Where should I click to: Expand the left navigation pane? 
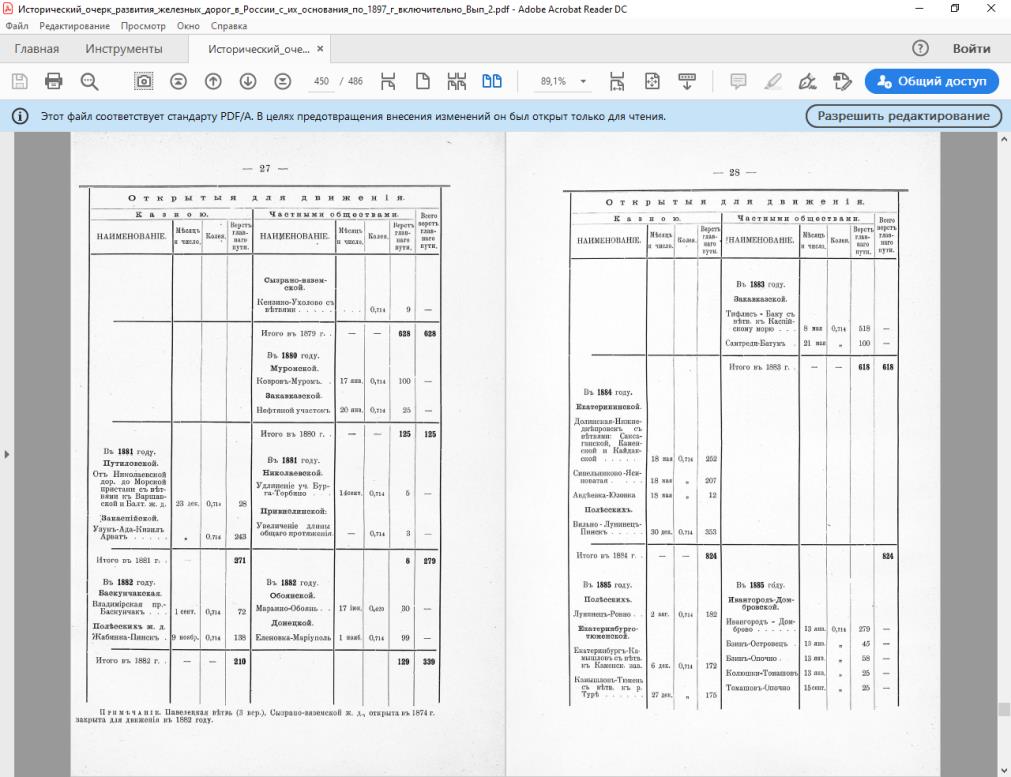pyautogui.click(x=8, y=455)
